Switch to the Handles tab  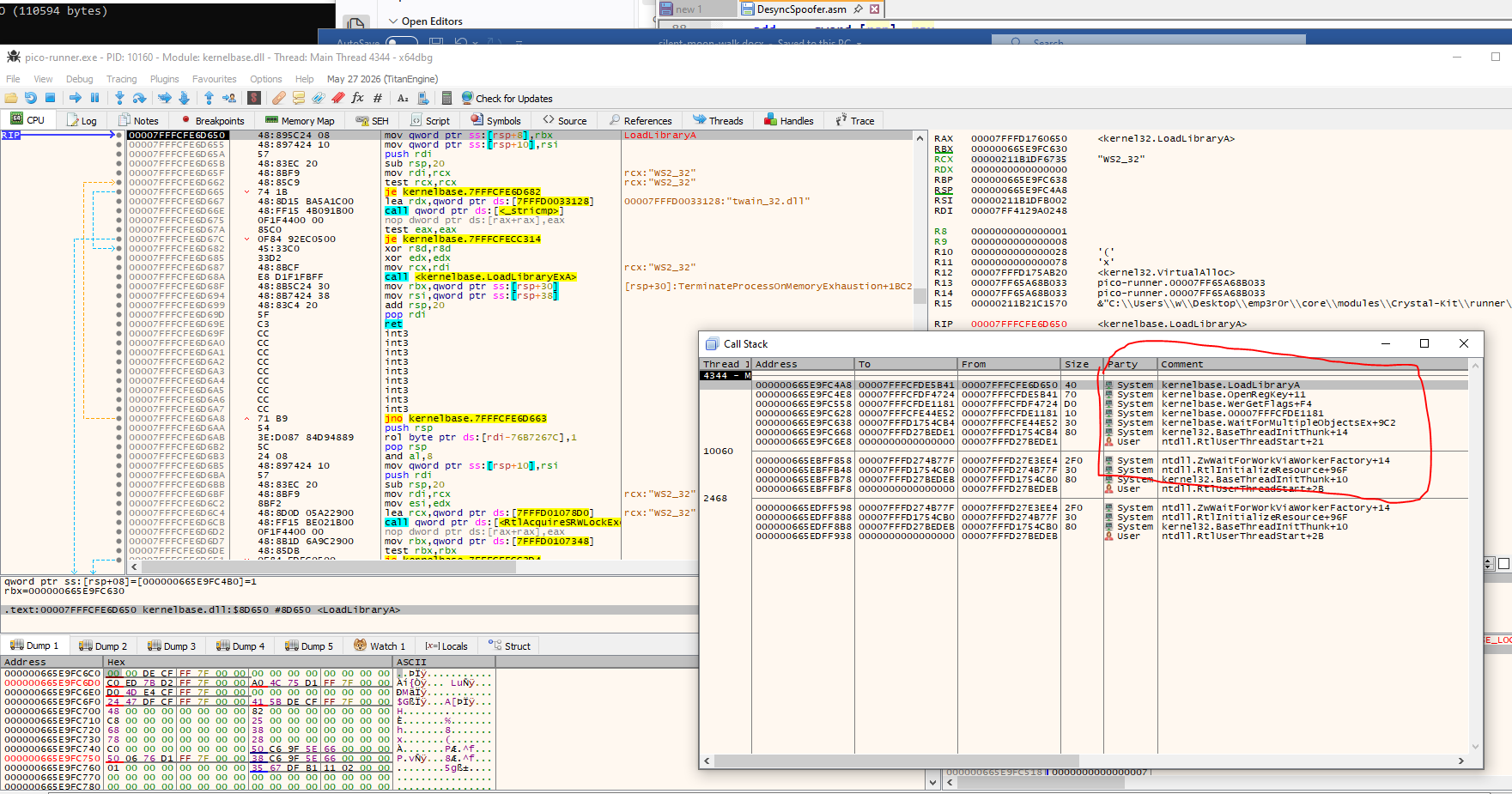coord(788,121)
